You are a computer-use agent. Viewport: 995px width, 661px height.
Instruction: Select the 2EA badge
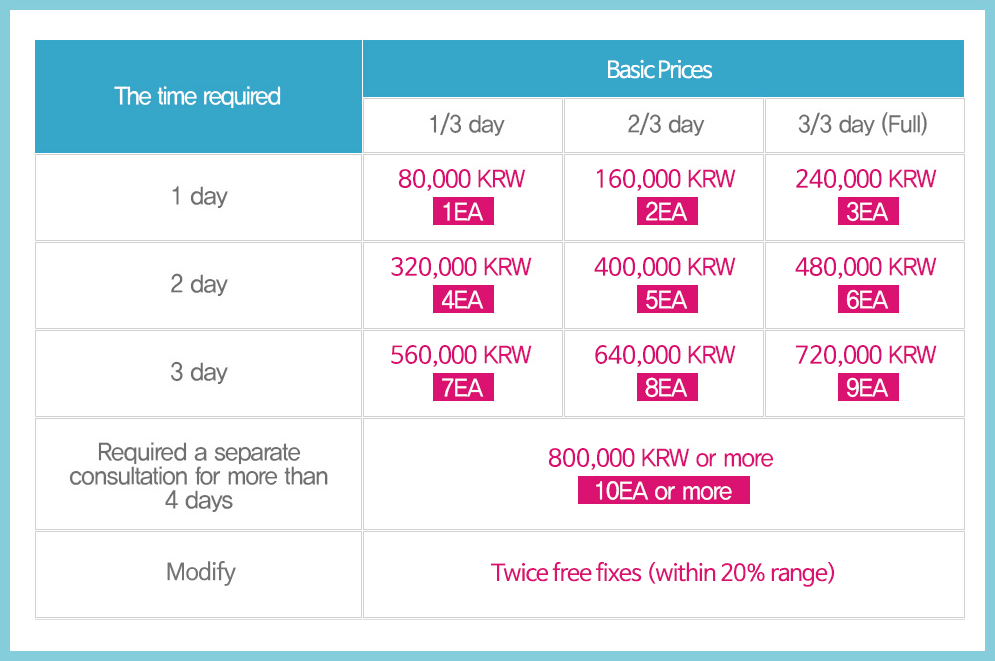(x=665, y=212)
